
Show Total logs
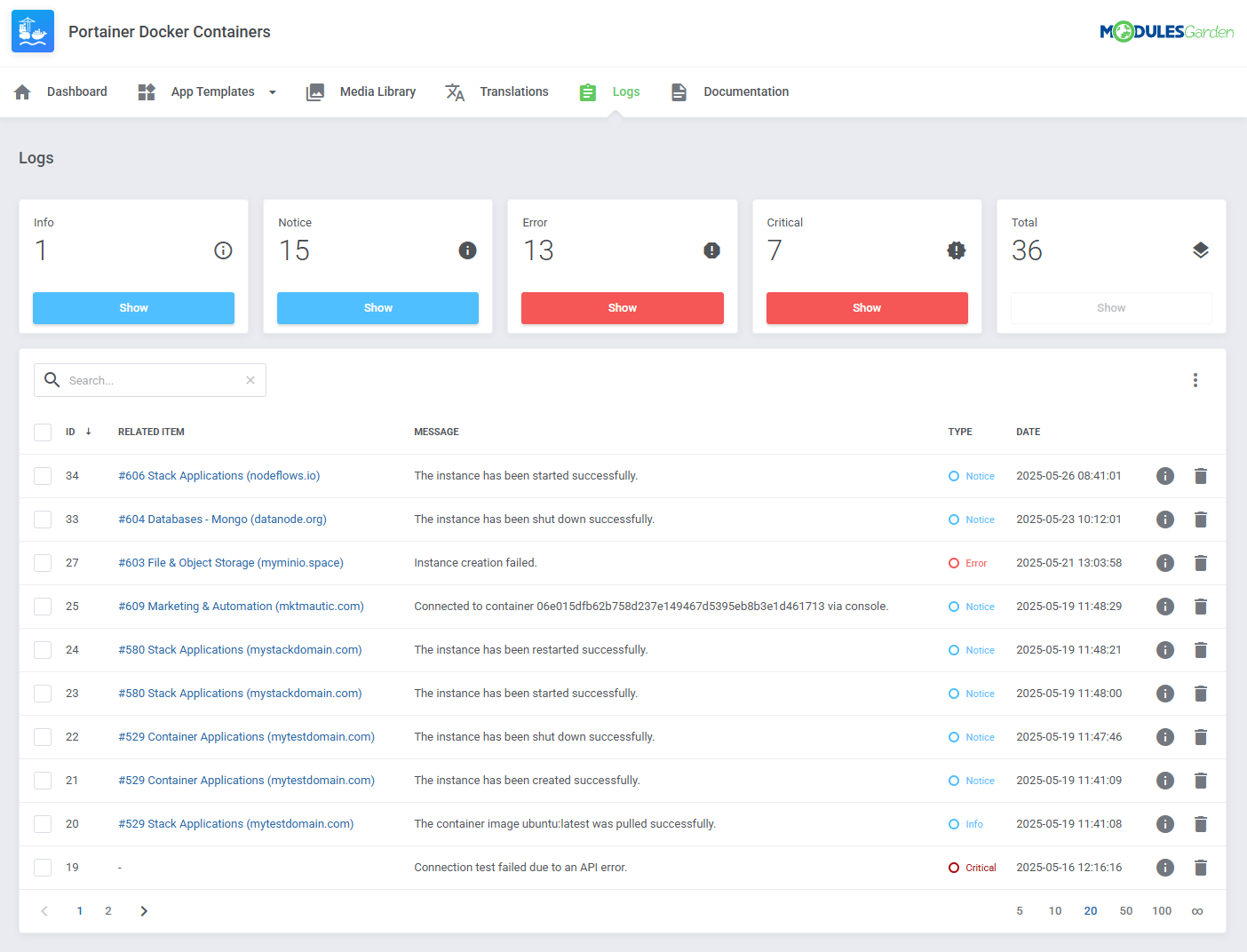(1111, 308)
